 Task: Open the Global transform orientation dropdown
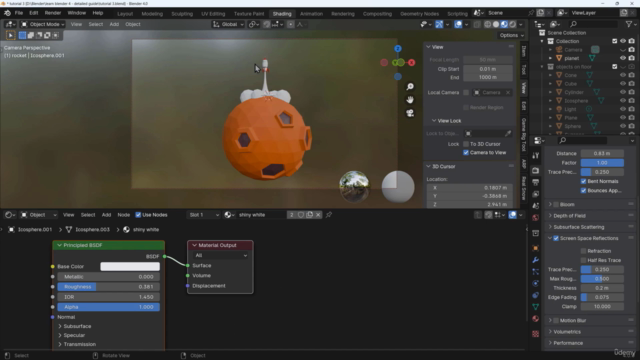click(228, 24)
